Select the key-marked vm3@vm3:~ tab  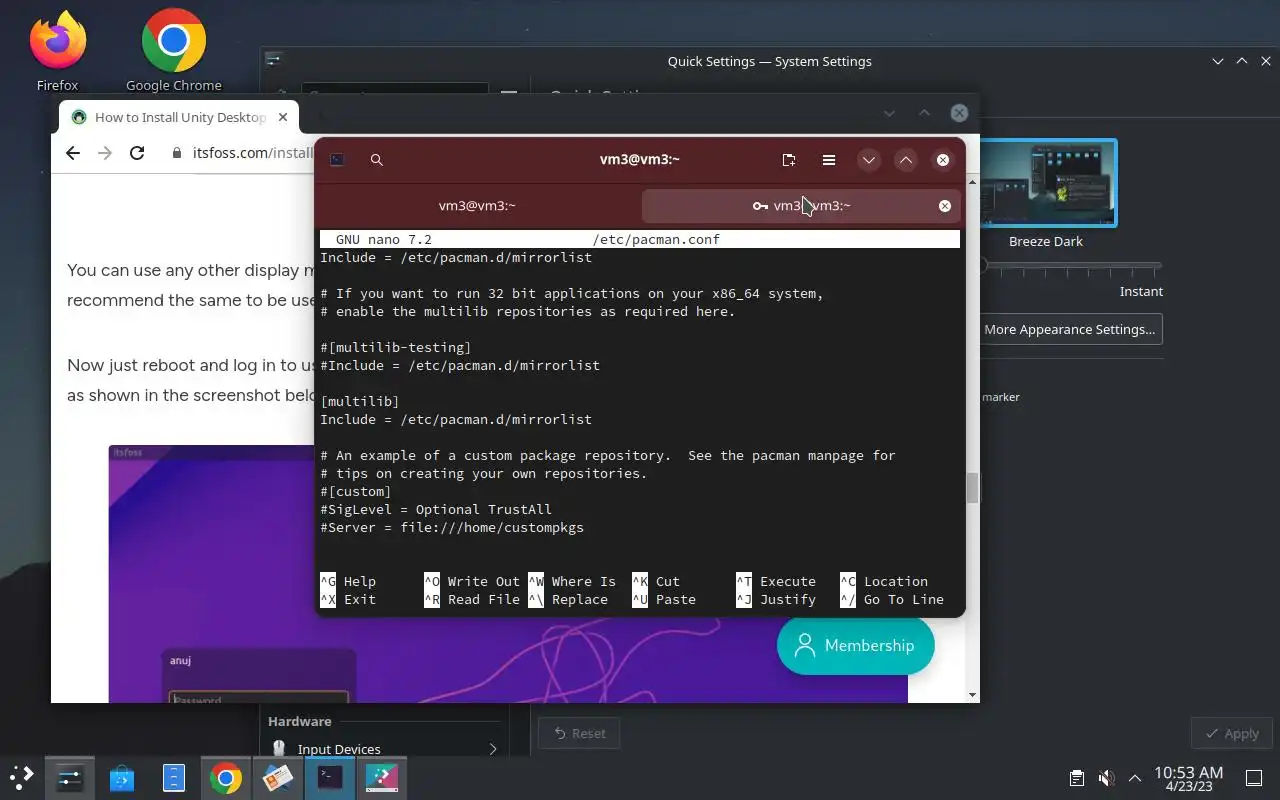click(800, 206)
